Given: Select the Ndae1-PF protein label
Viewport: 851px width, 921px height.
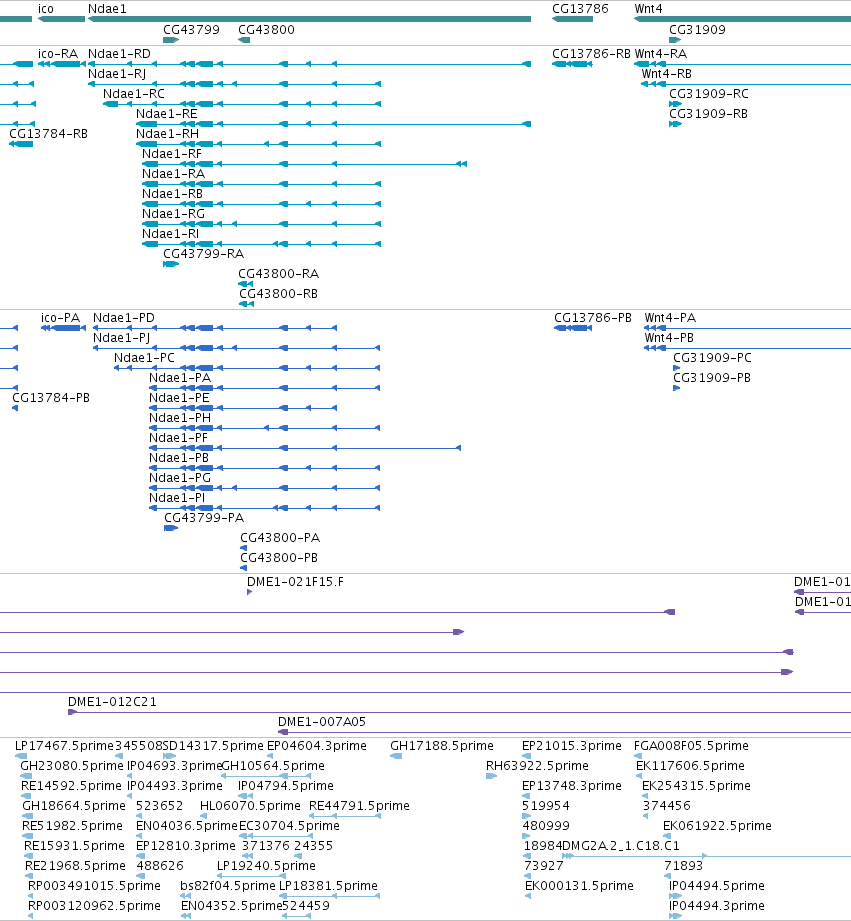Looking at the screenshot, I should click(x=179, y=438).
